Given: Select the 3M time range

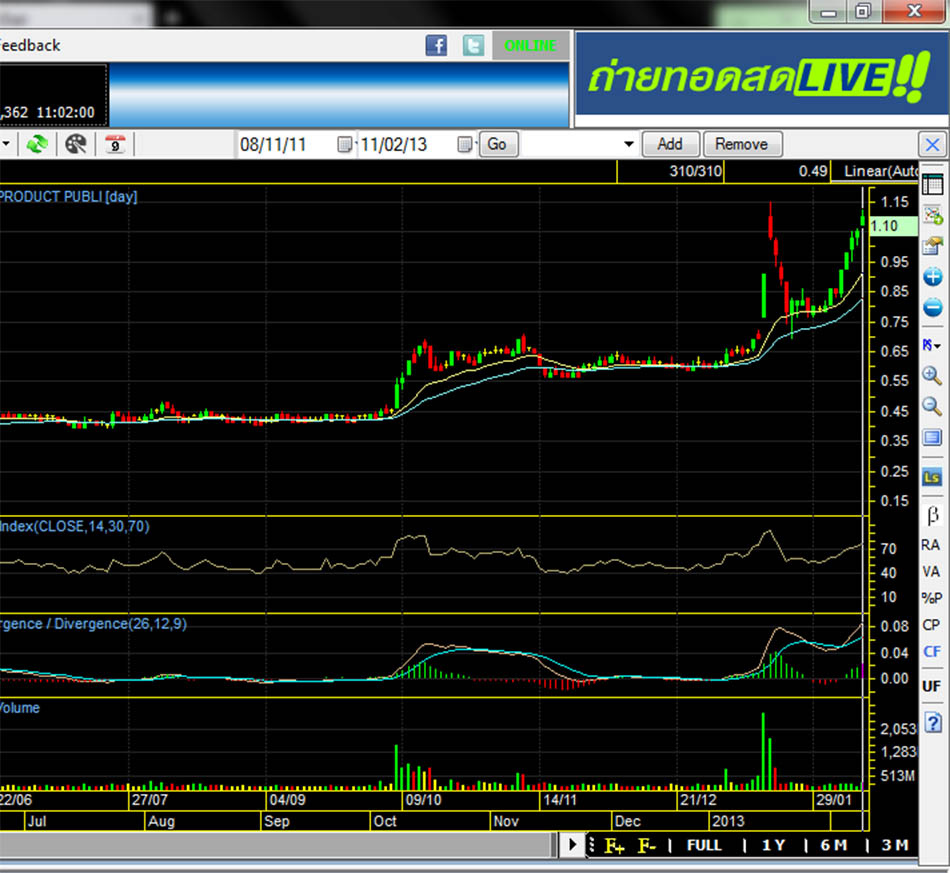Looking at the screenshot, I should click(895, 845).
